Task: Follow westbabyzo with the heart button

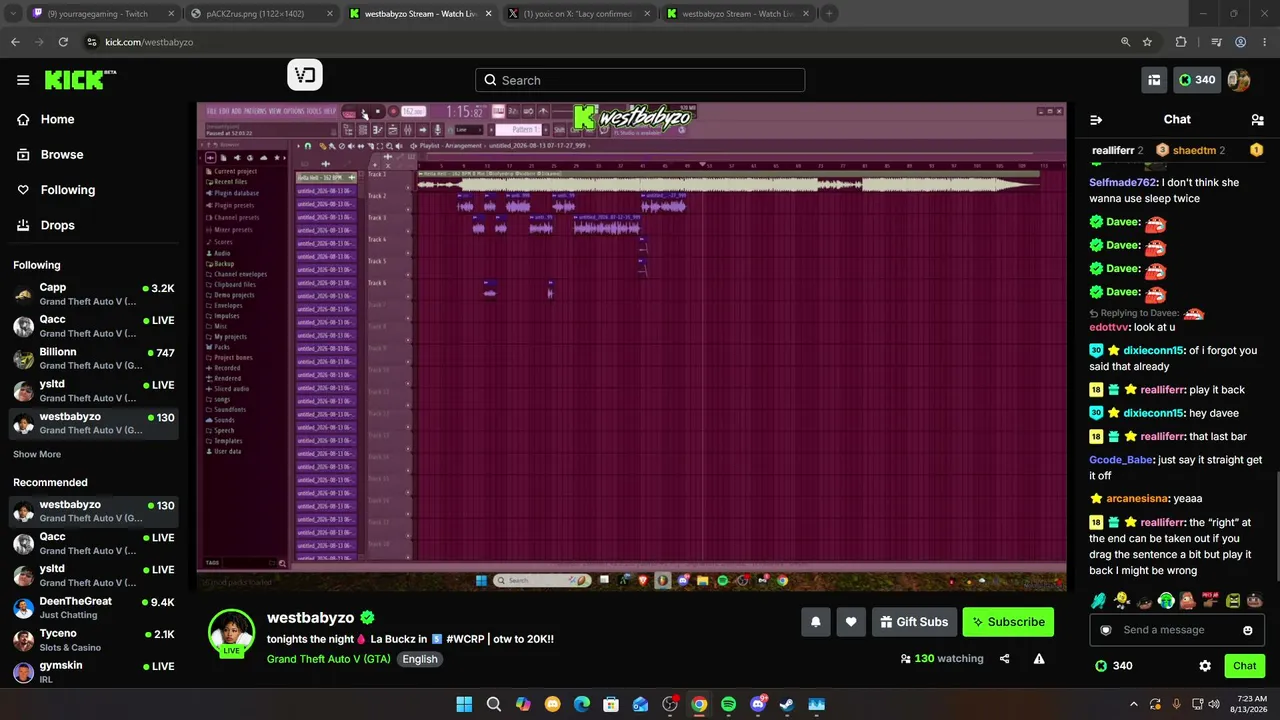Action: click(851, 622)
